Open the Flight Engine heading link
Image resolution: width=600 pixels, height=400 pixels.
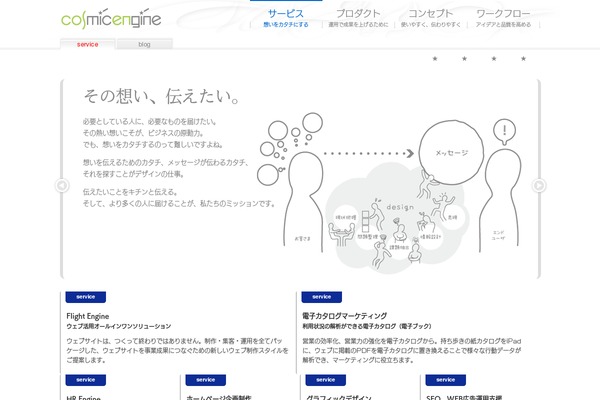(88, 316)
